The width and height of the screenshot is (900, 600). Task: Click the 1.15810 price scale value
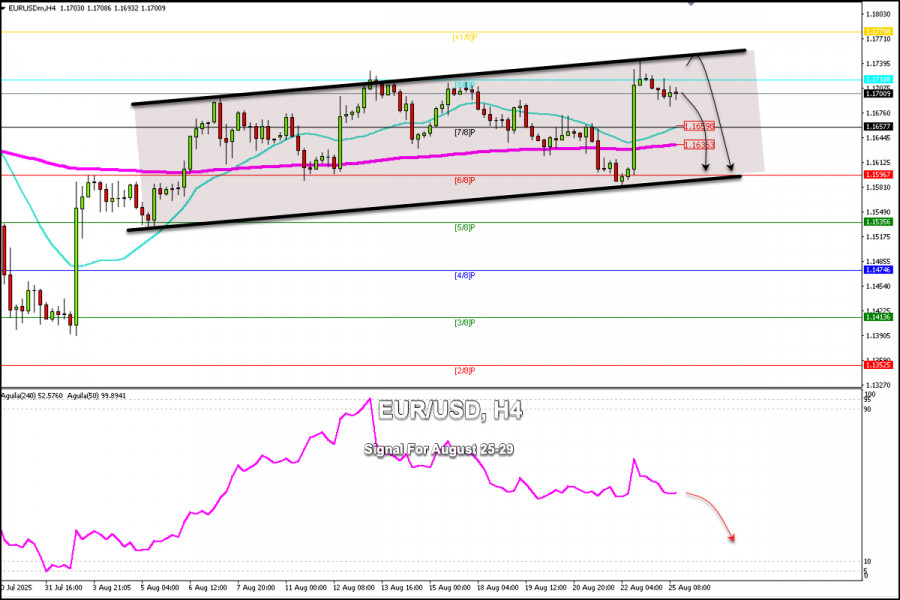(x=878, y=187)
